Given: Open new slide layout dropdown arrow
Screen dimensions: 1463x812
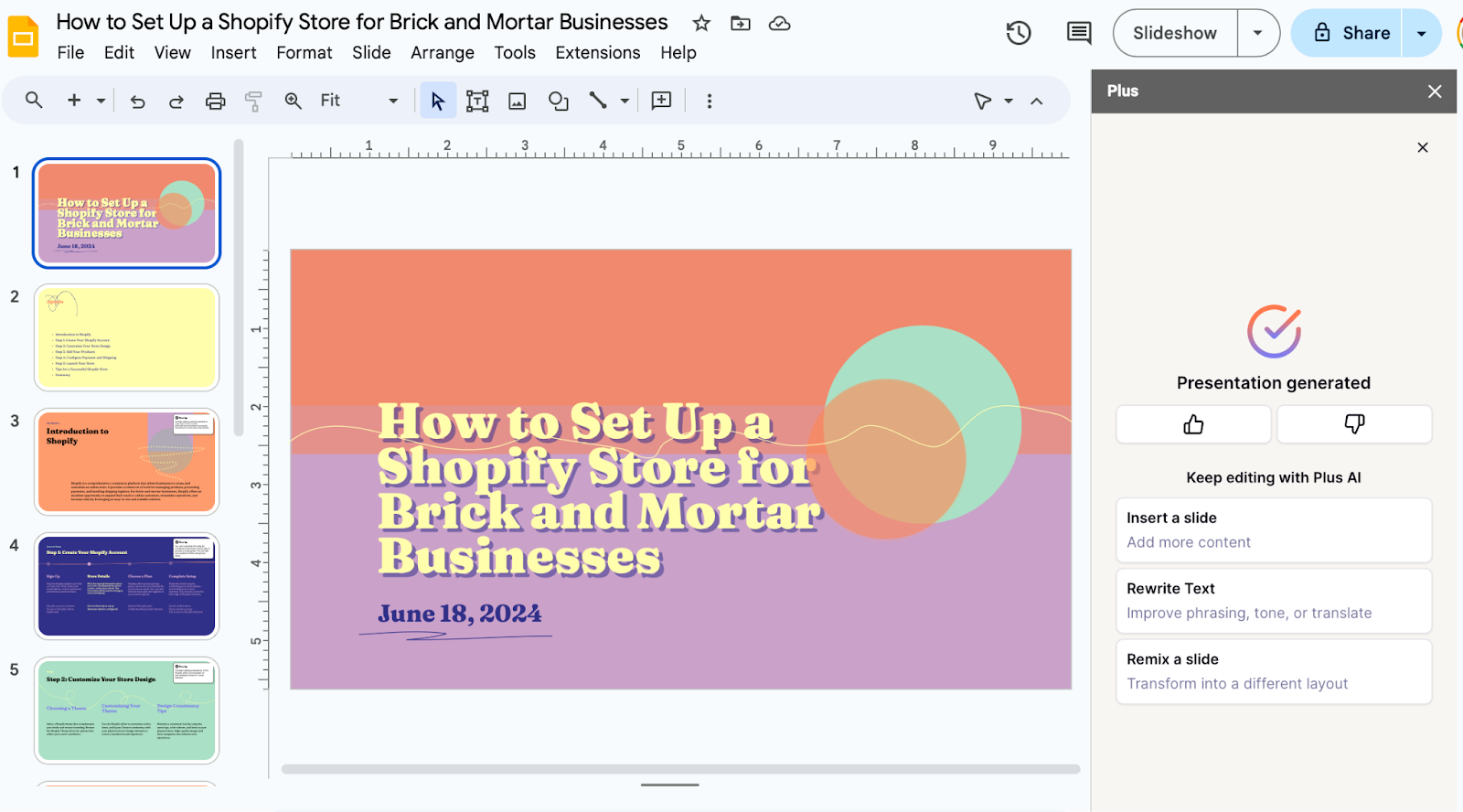Looking at the screenshot, I should tap(101, 101).
